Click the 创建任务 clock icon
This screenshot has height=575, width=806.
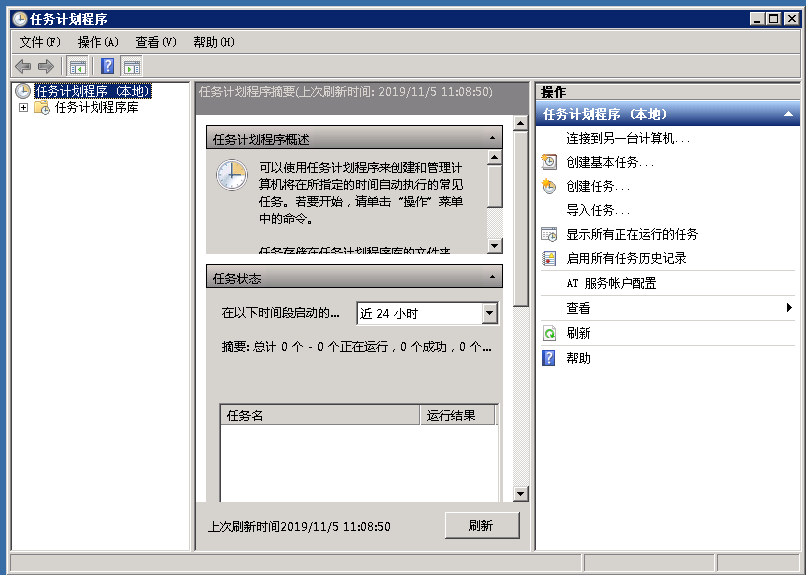point(549,186)
